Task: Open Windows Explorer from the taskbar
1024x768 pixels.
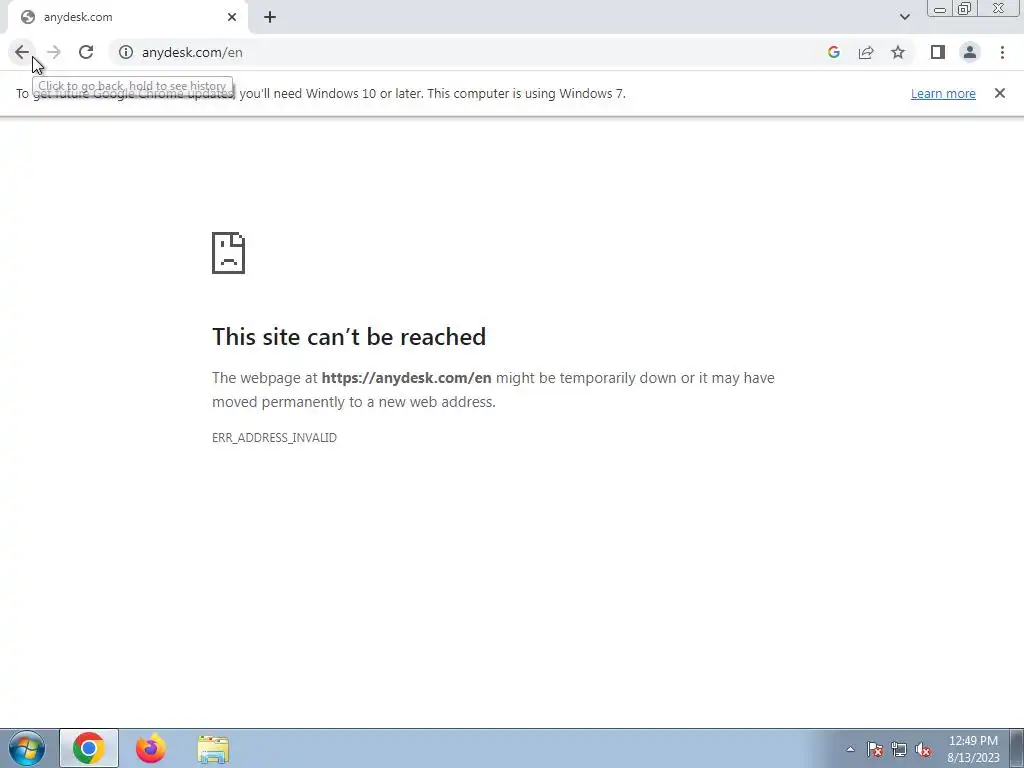Action: coord(213,749)
